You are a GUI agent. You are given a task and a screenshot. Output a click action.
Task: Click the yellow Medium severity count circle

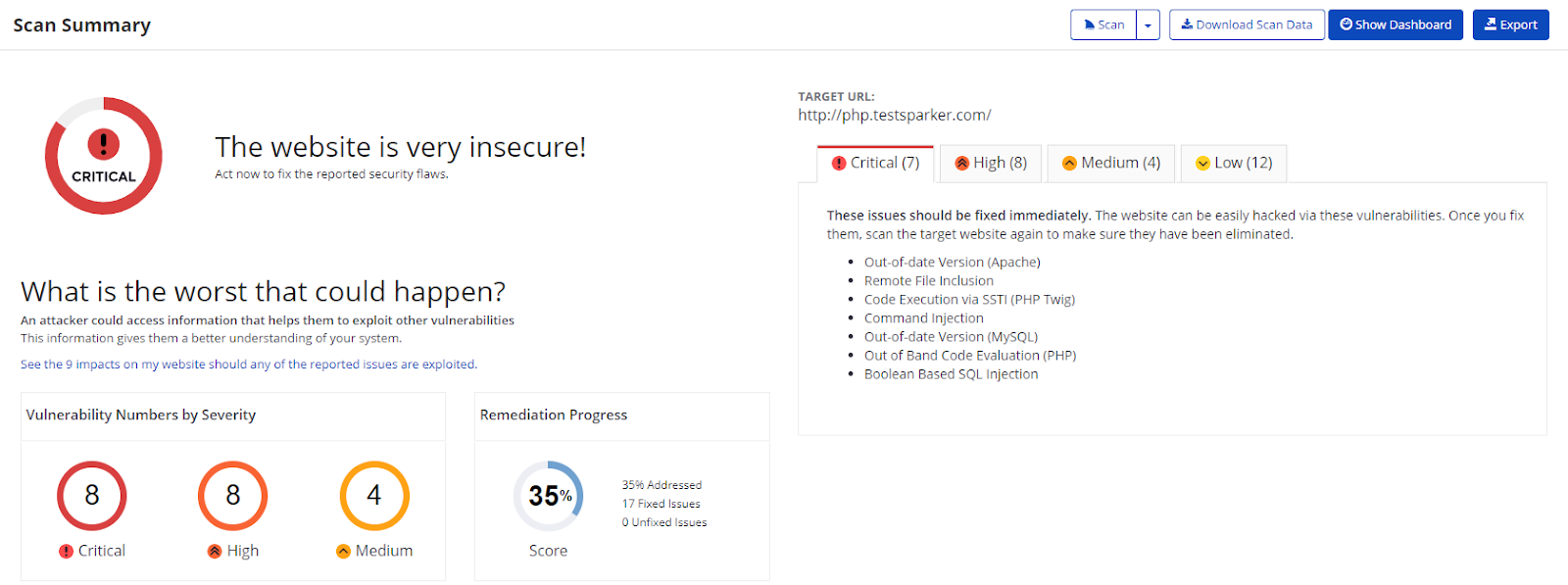[x=374, y=496]
